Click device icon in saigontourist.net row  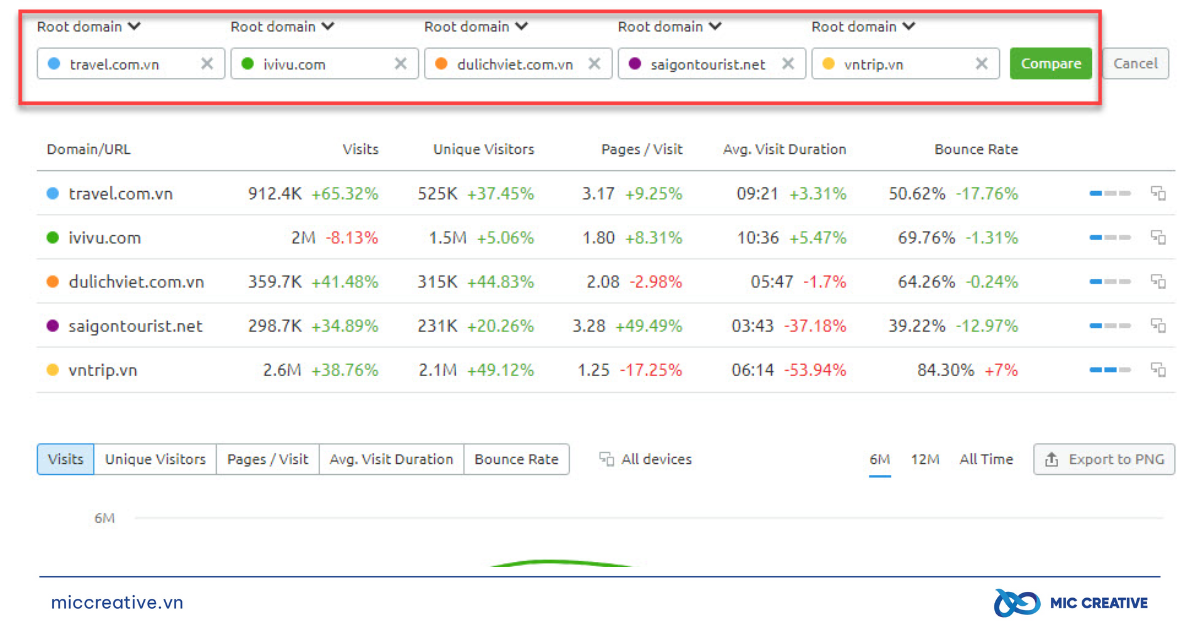click(x=1158, y=325)
